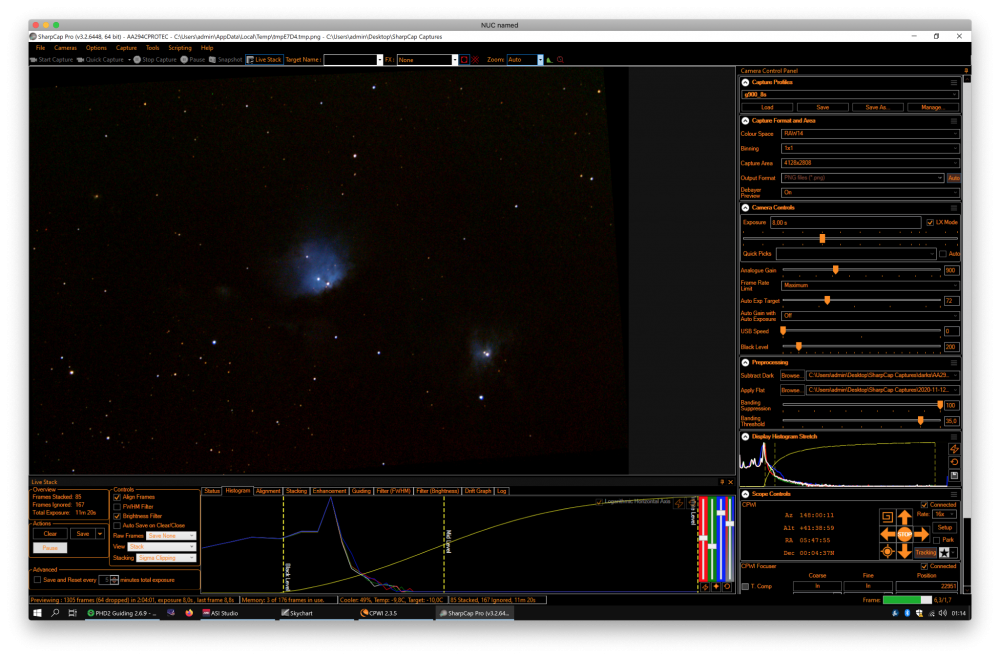The height and width of the screenshot is (658, 1000).
Task: Click the red reticule overlay icon in toolbar
Action: coord(475,59)
